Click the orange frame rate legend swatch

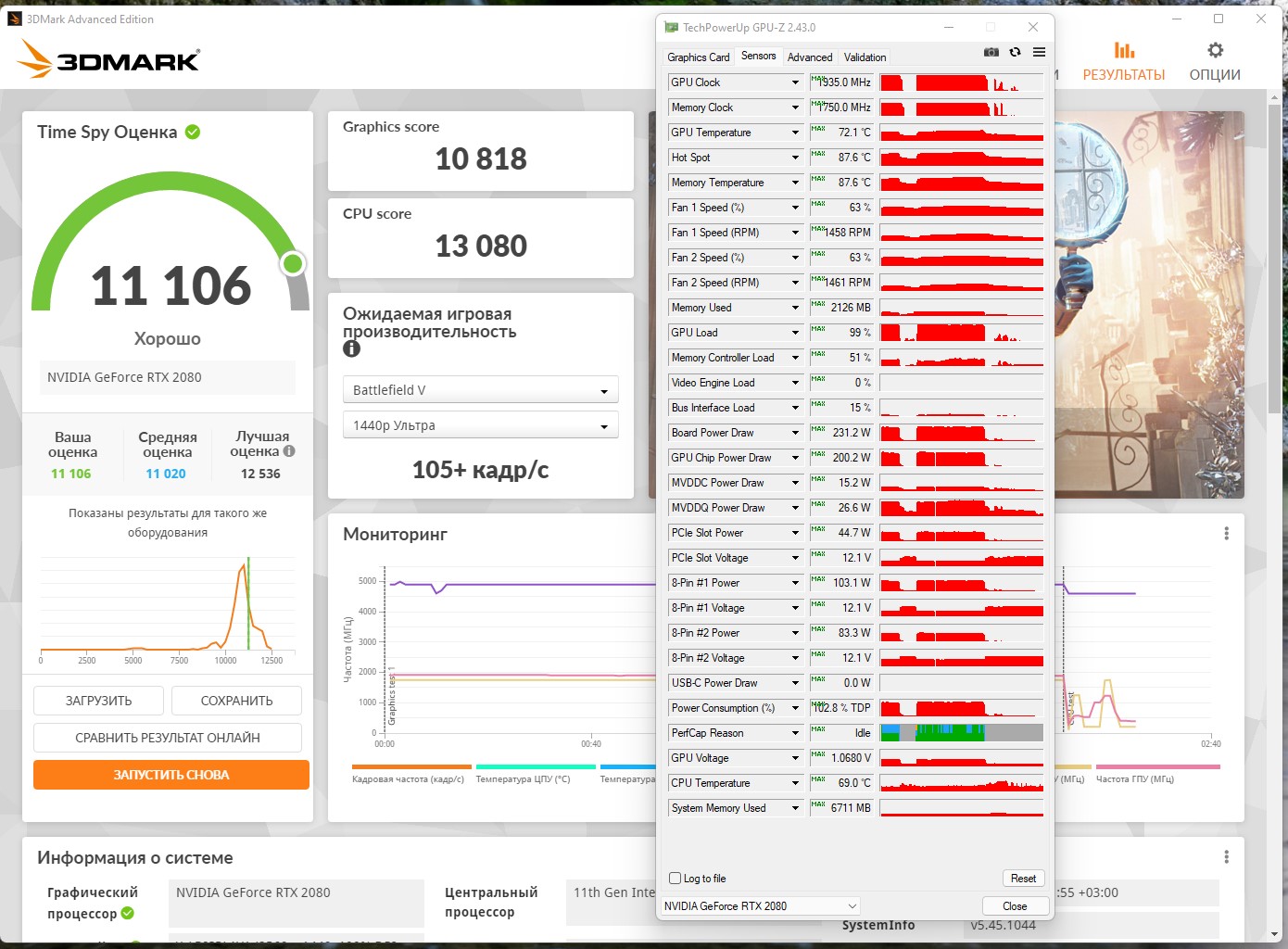point(412,767)
